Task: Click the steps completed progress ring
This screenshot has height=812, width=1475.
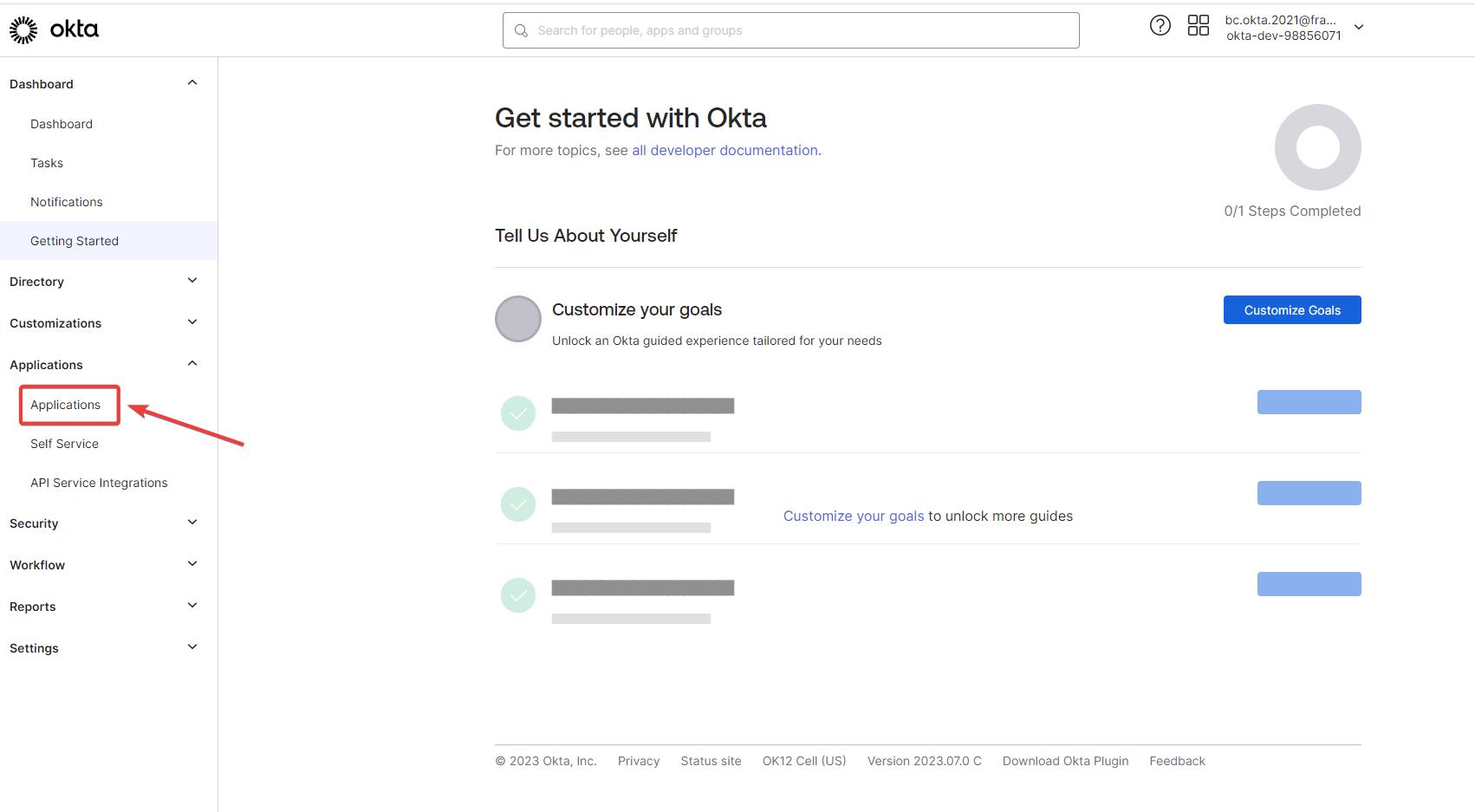Action: [x=1317, y=147]
